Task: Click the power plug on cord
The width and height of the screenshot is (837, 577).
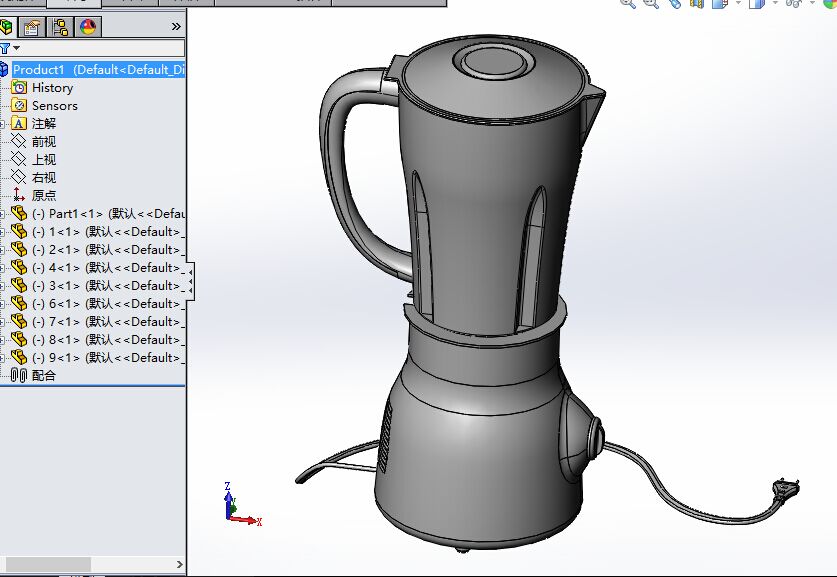Action: coord(786,488)
